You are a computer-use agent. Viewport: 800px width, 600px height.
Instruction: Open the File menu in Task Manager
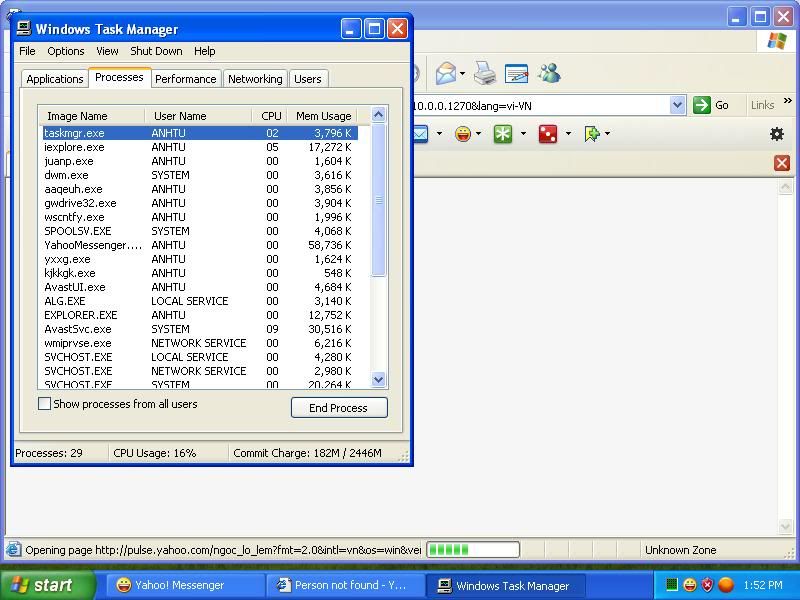click(27, 51)
